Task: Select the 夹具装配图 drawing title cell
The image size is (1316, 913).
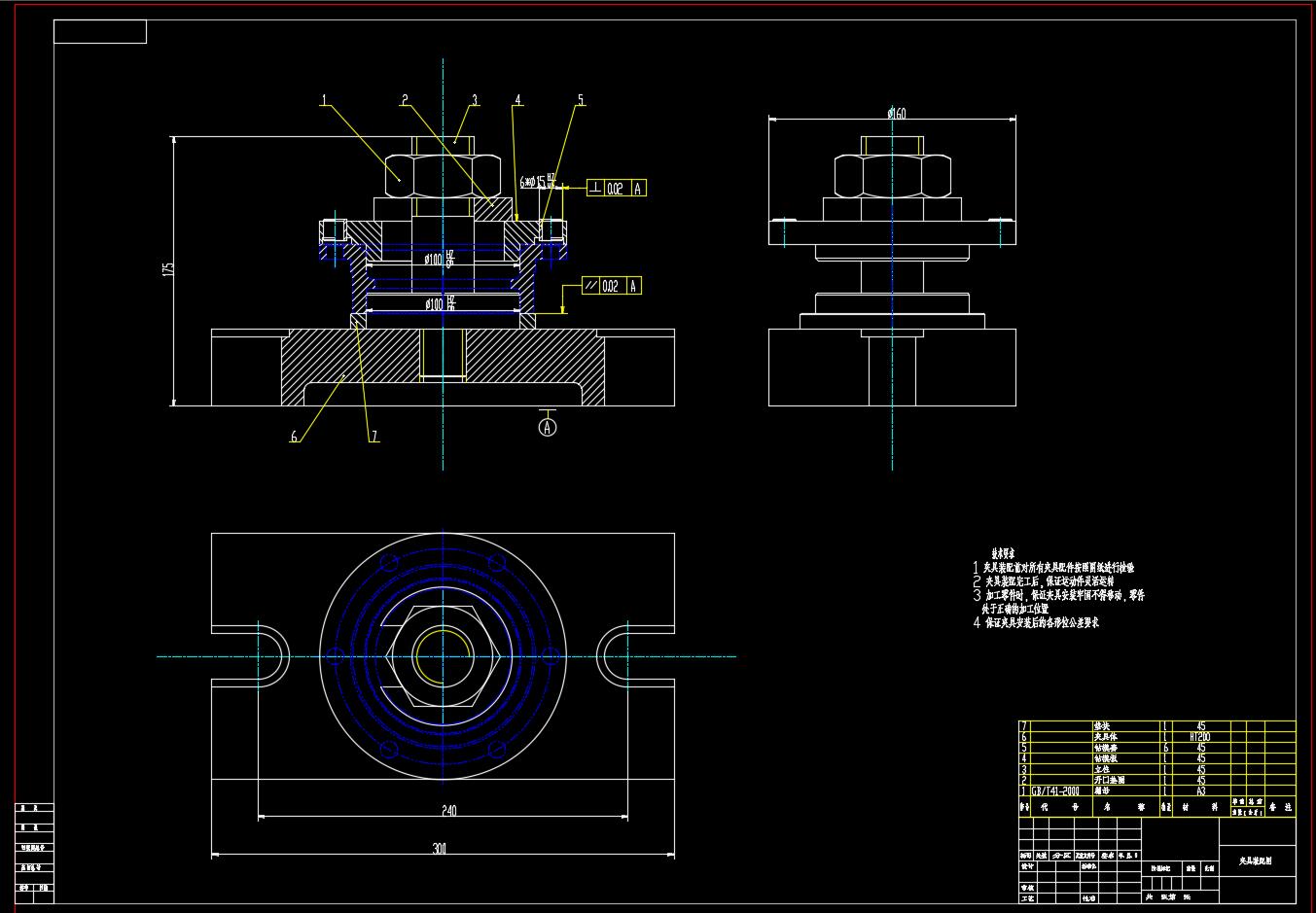Action: [x=1256, y=860]
